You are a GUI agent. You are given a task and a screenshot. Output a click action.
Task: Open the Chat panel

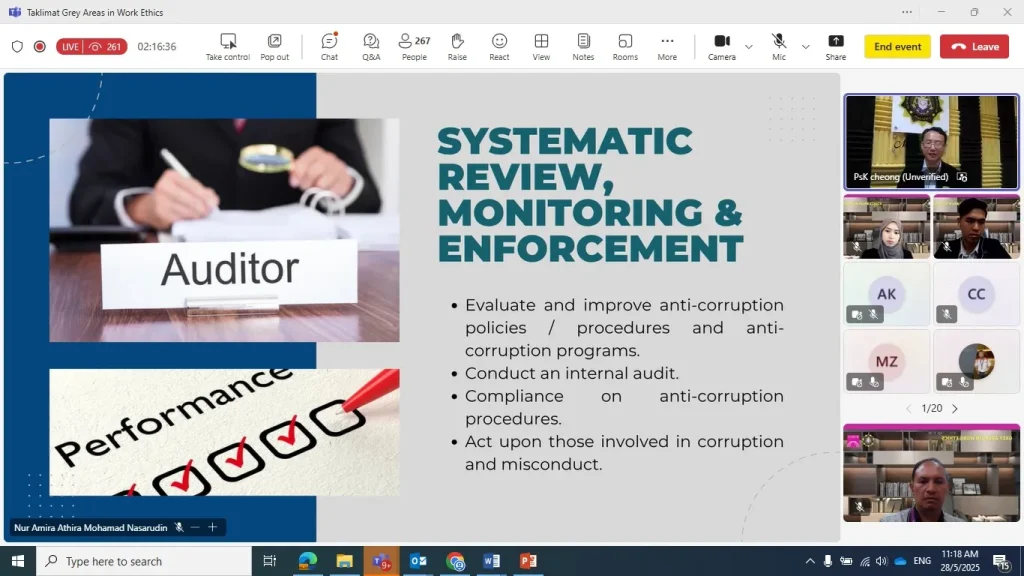(x=329, y=46)
